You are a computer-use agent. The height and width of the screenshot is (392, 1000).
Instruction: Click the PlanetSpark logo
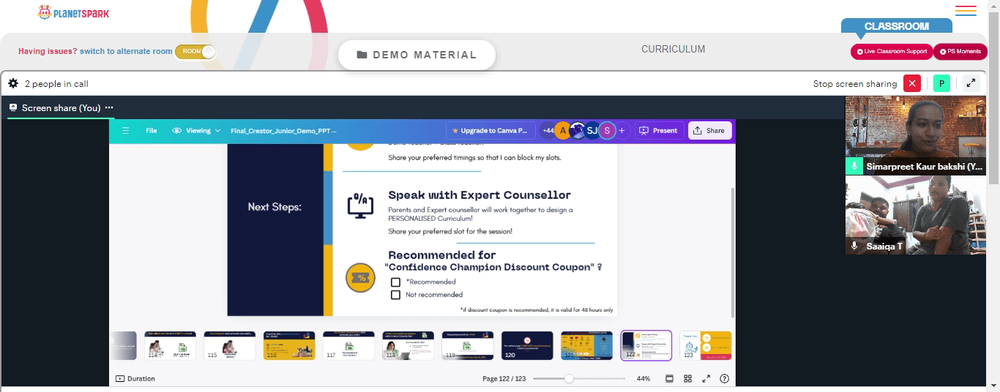tap(73, 12)
